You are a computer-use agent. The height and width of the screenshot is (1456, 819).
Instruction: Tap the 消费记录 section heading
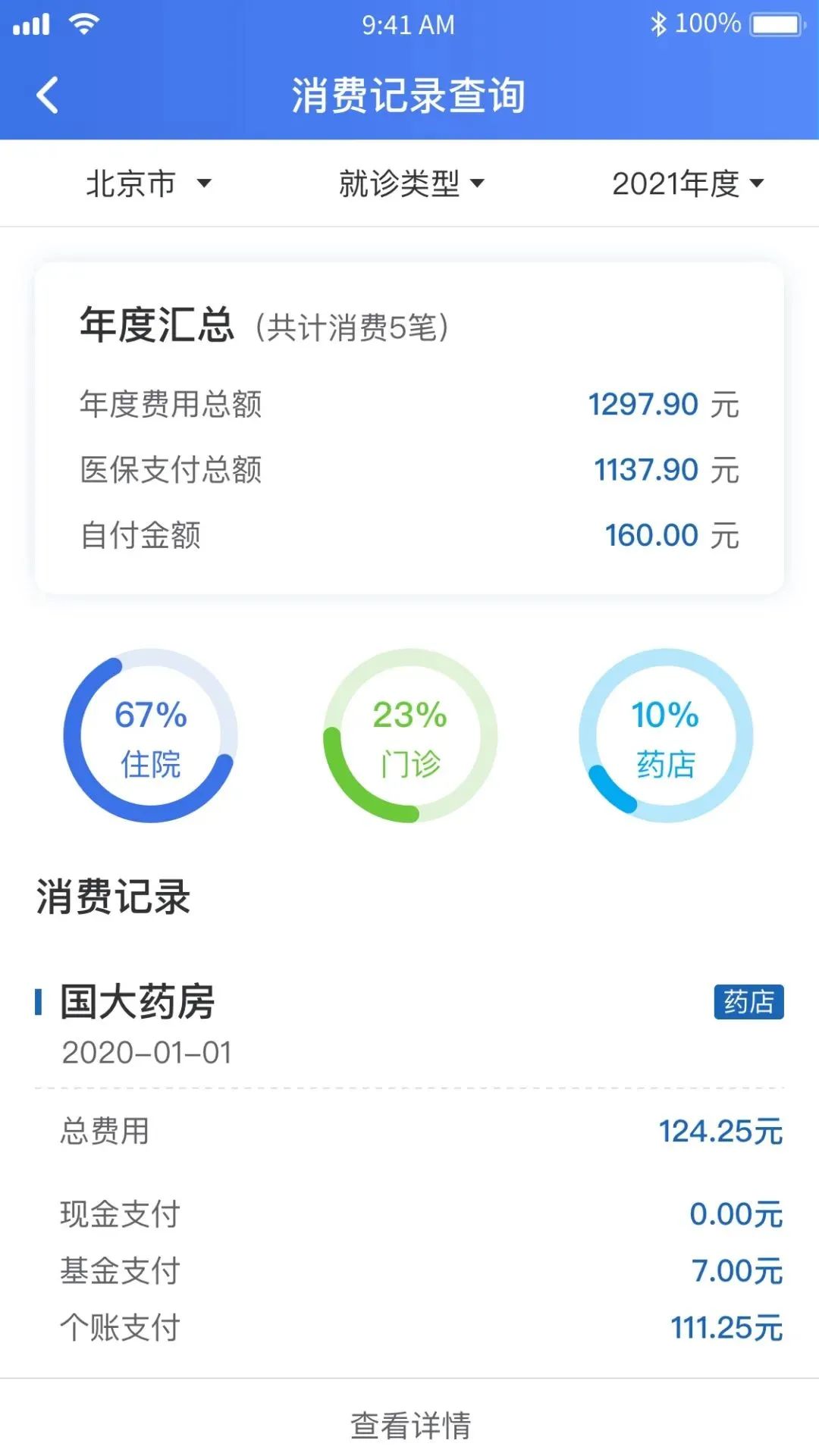coord(113,897)
